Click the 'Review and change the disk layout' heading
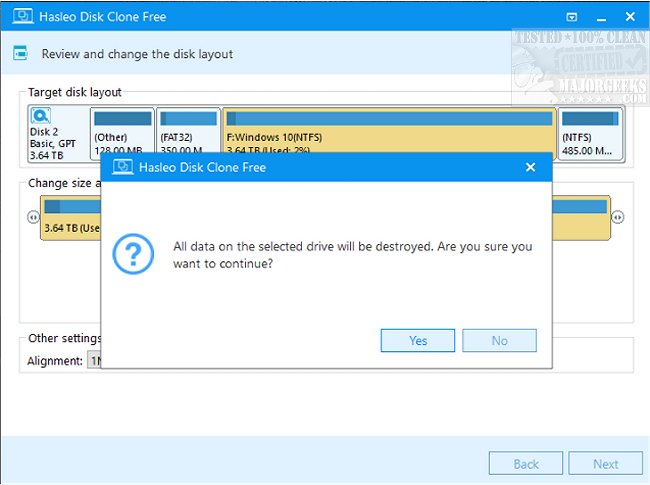 (137, 54)
